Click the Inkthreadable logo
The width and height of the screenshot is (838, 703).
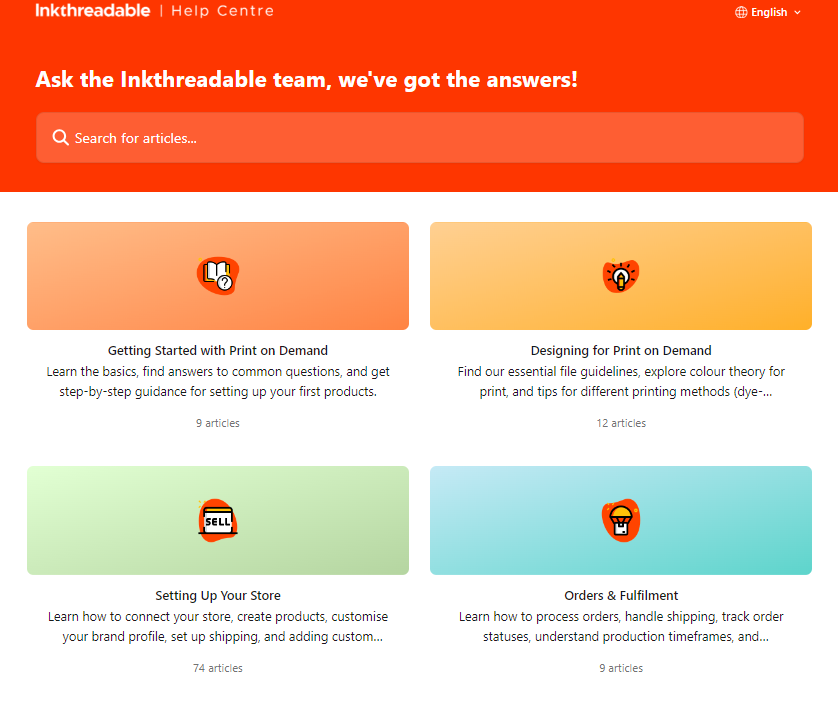pyautogui.click(x=93, y=11)
